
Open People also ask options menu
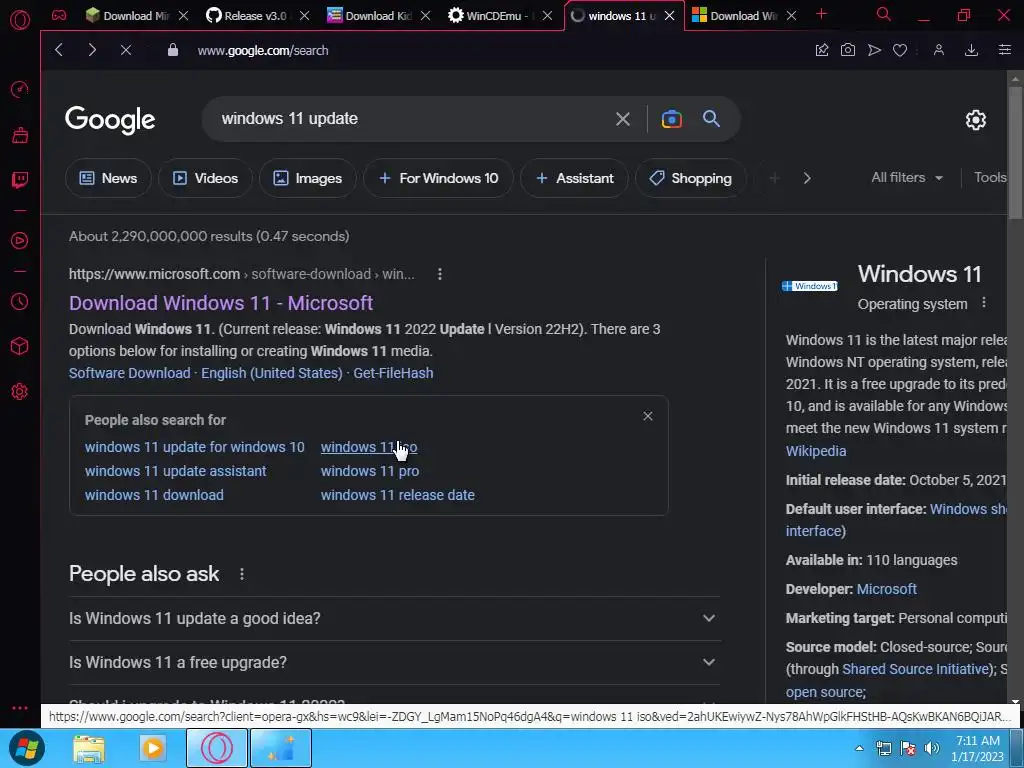[x=242, y=574]
